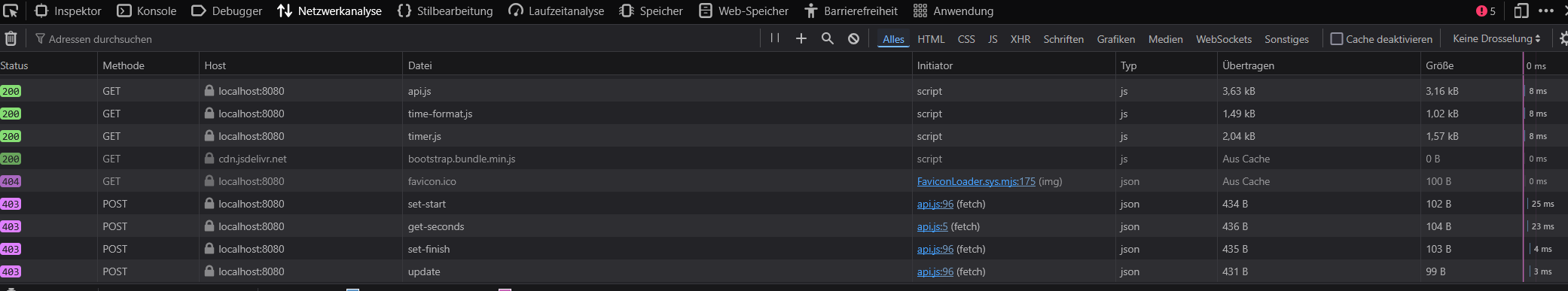Image resolution: width=1568 pixels, height=291 pixels.
Task: Sort by the Initiator column header
Action: [1014, 65]
